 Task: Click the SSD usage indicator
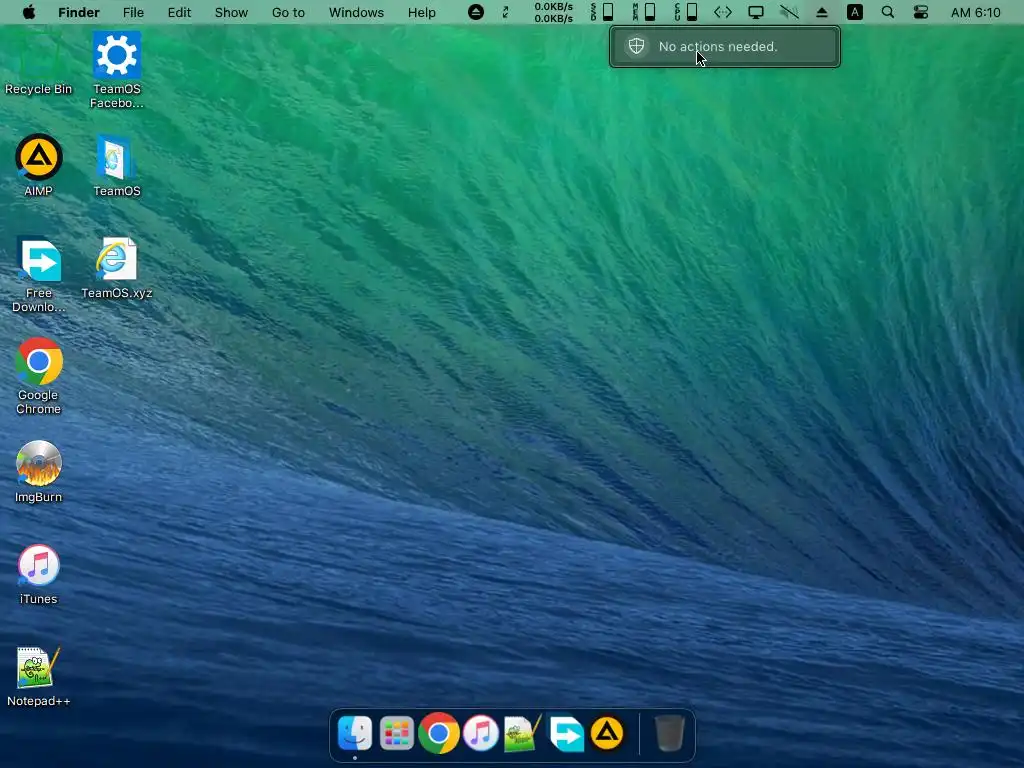click(x=601, y=12)
